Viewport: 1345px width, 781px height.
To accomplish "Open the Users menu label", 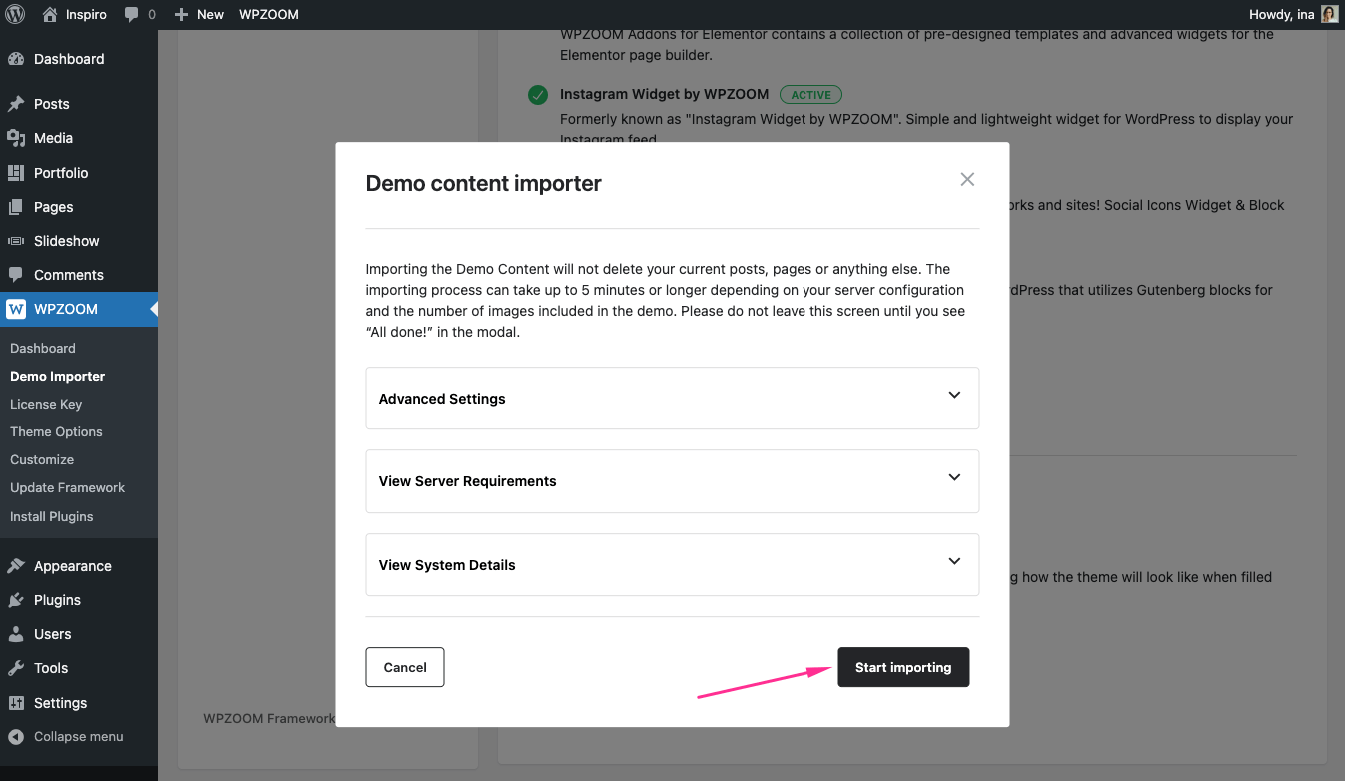I will tap(53, 634).
